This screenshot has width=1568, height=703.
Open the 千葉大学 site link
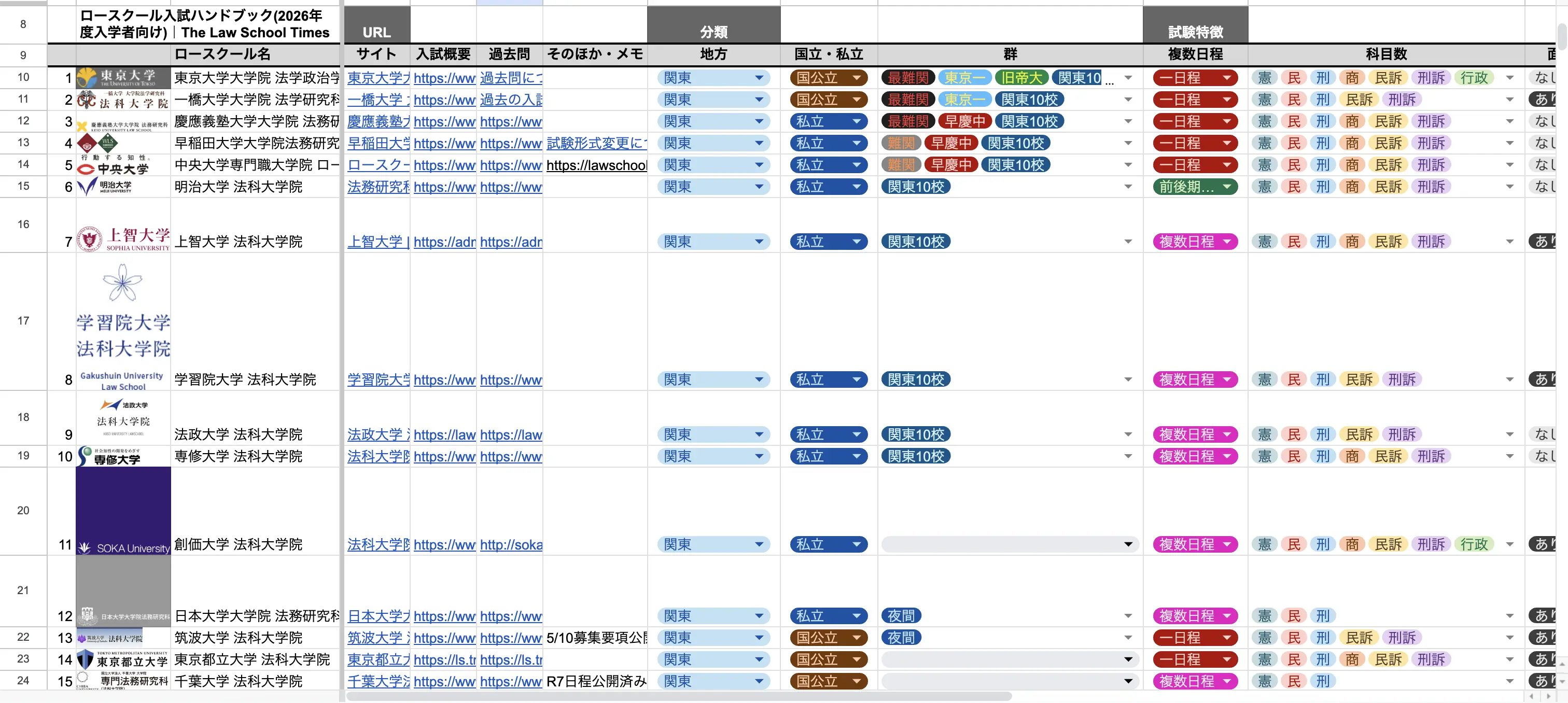point(379,681)
